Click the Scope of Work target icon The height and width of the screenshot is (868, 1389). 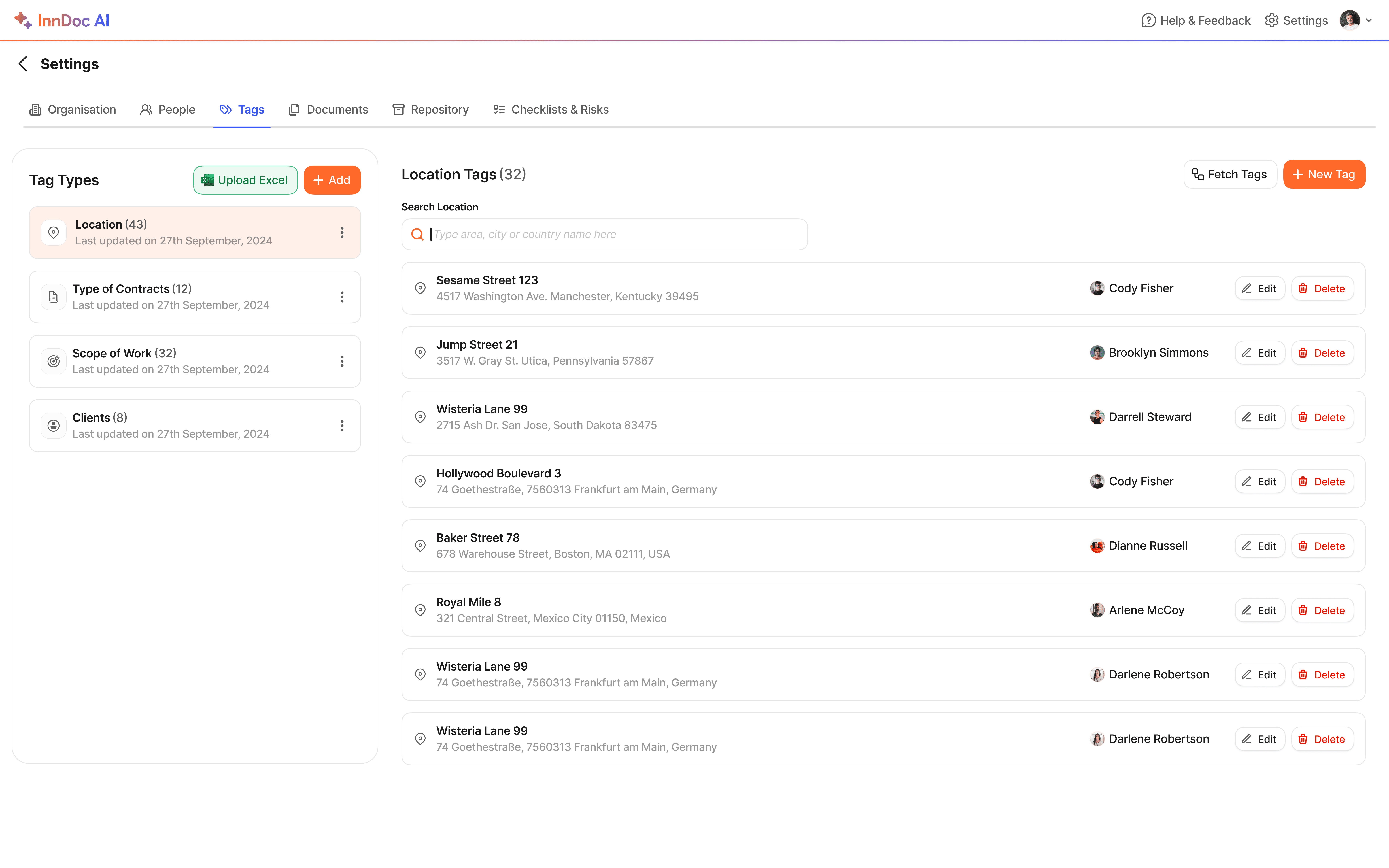click(x=53, y=361)
